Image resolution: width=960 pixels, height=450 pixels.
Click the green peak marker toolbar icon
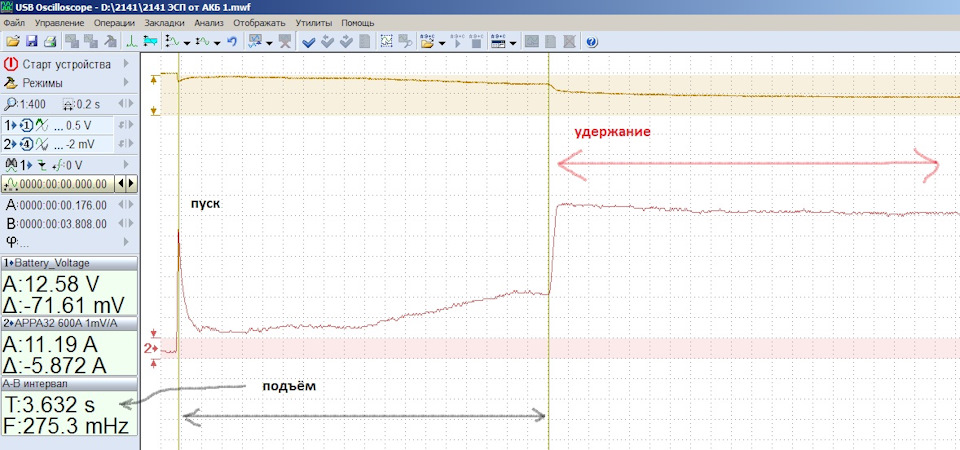coord(132,42)
